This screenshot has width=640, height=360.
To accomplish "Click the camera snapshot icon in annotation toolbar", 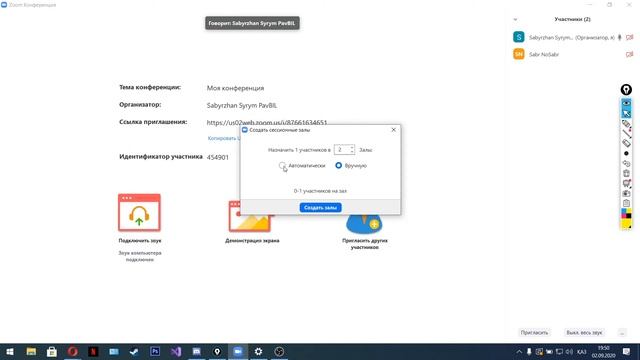I will (626, 193).
